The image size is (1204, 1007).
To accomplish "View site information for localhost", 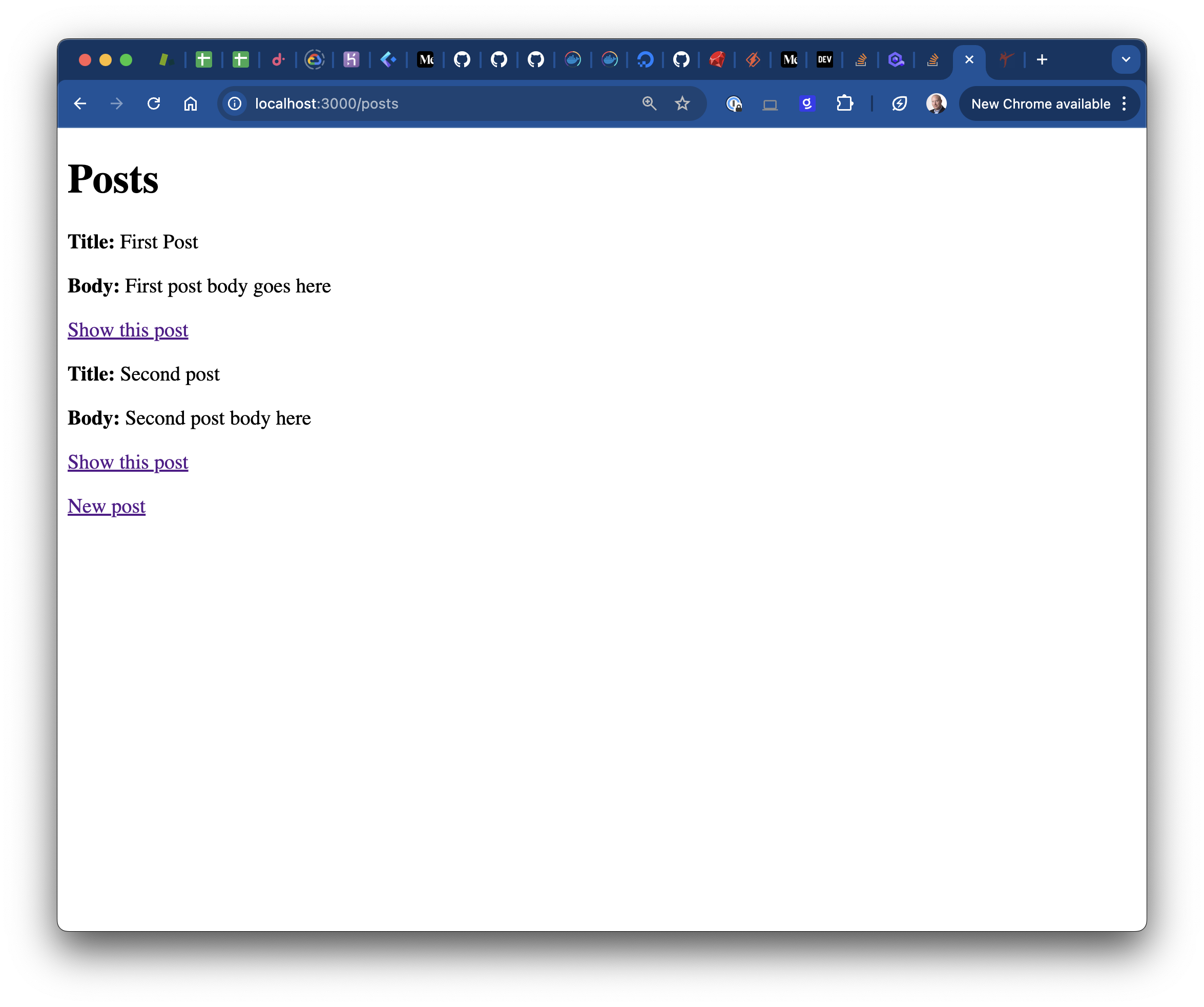I will (x=235, y=104).
